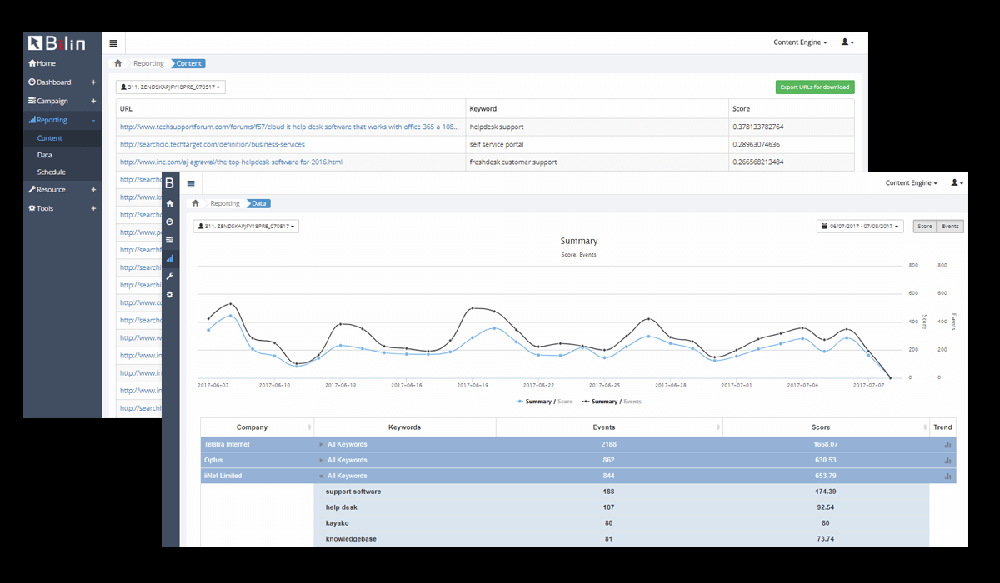Toggle the Score view button
The width and height of the screenshot is (1000, 583).
[x=925, y=226]
